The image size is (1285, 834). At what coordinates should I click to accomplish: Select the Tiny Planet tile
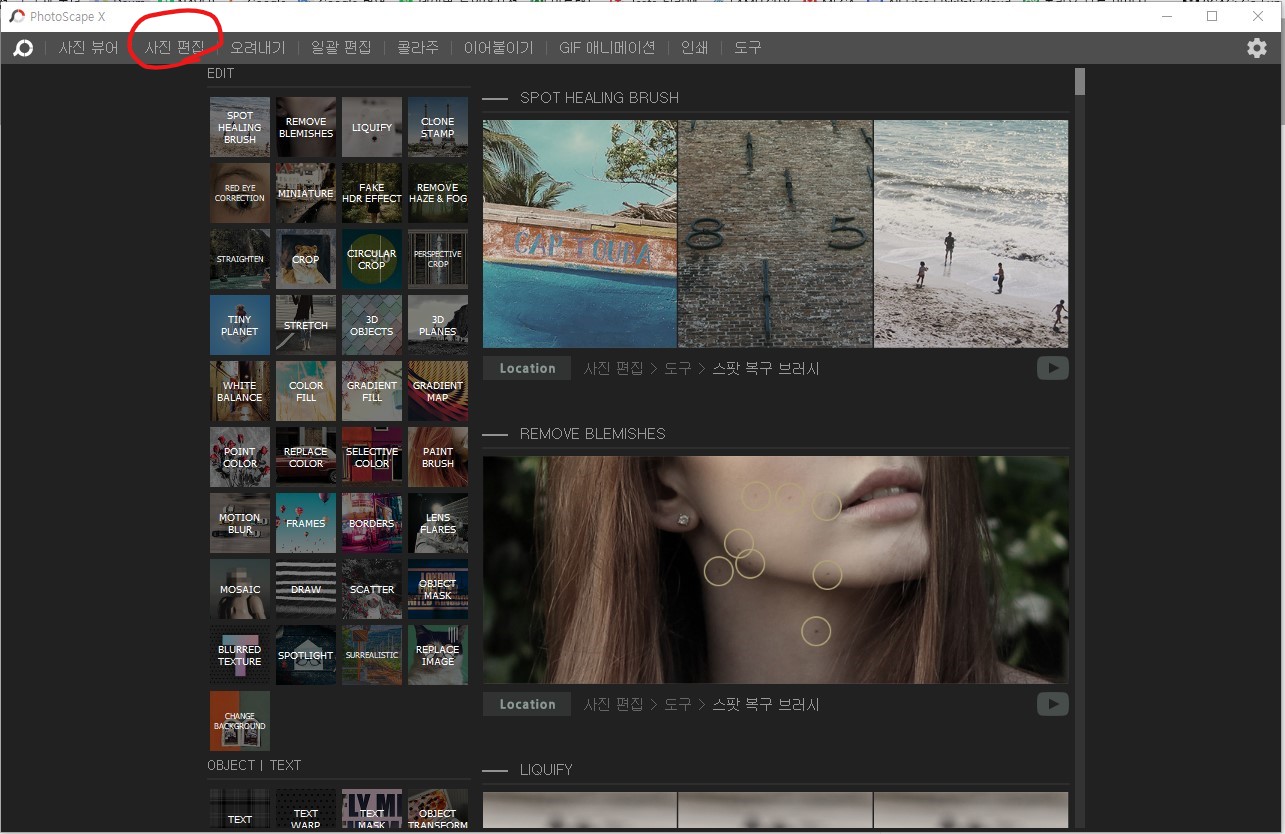(240, 325)
